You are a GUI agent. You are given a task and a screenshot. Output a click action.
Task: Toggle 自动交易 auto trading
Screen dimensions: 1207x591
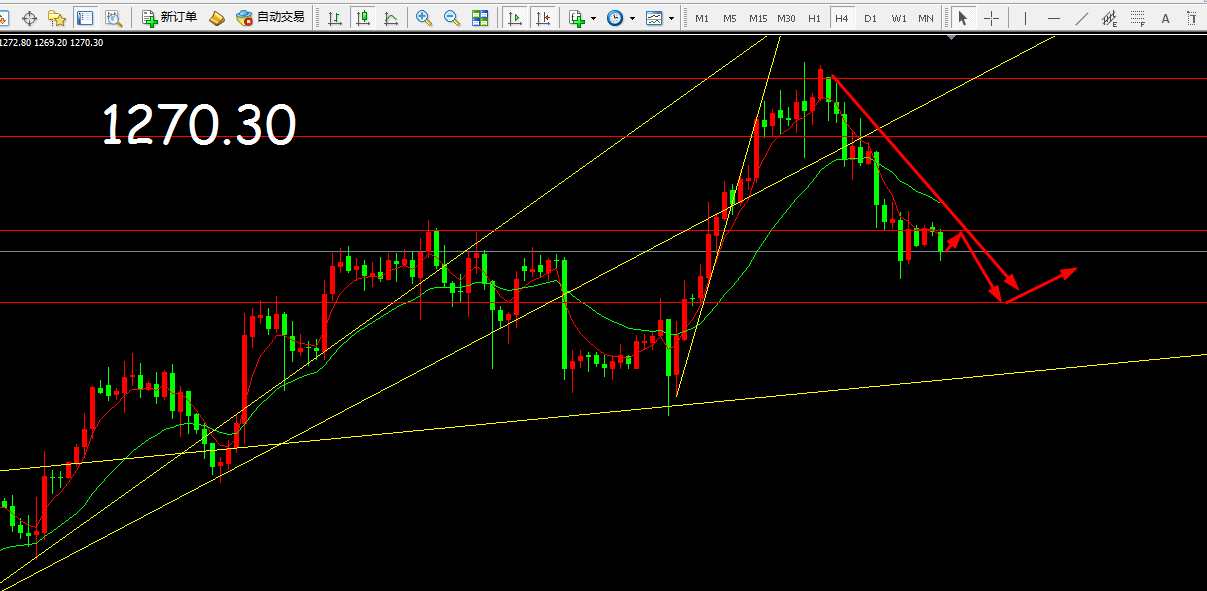270,18
